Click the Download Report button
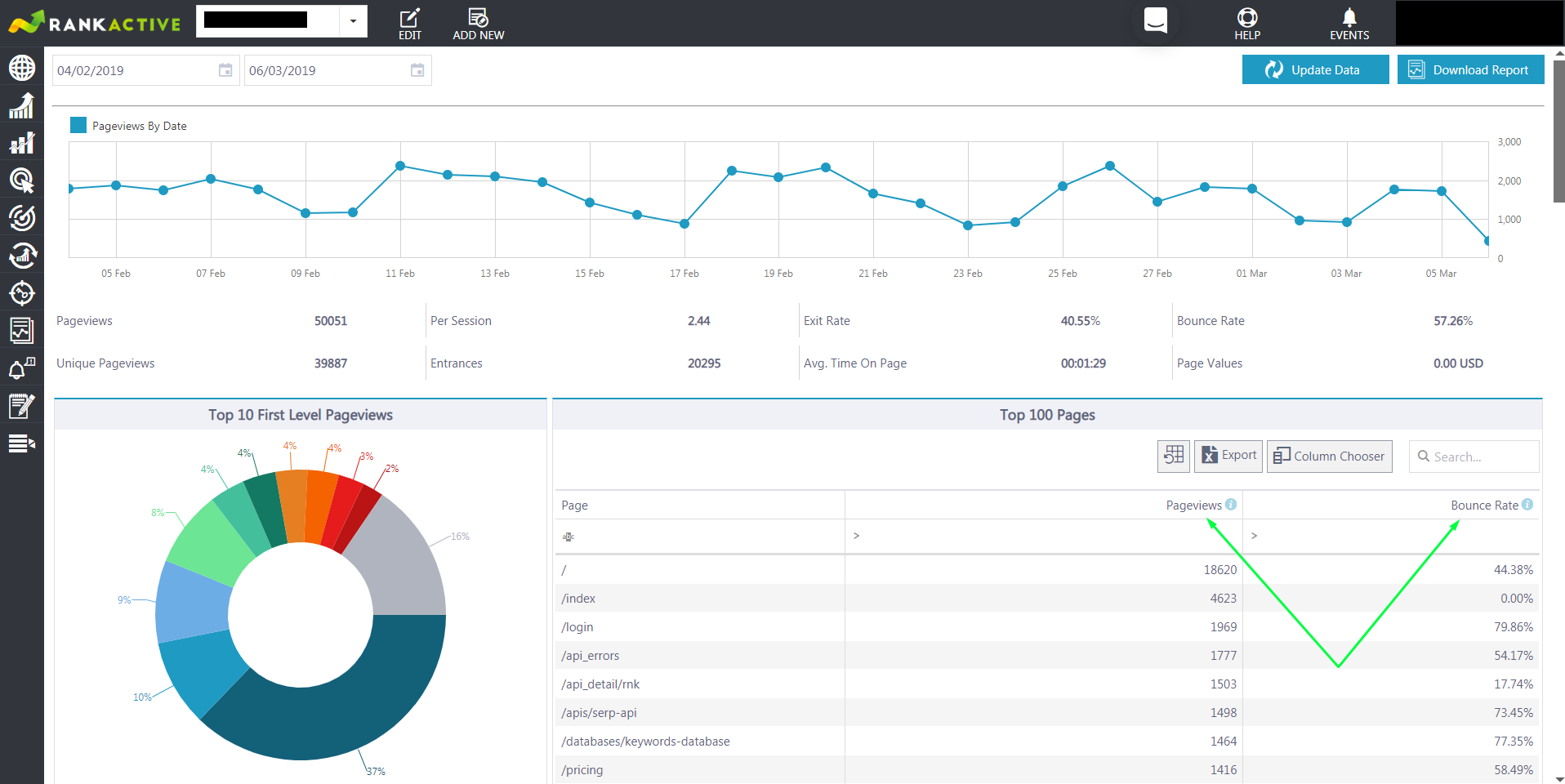The image size is (1565, 784). coord(1470,69)
